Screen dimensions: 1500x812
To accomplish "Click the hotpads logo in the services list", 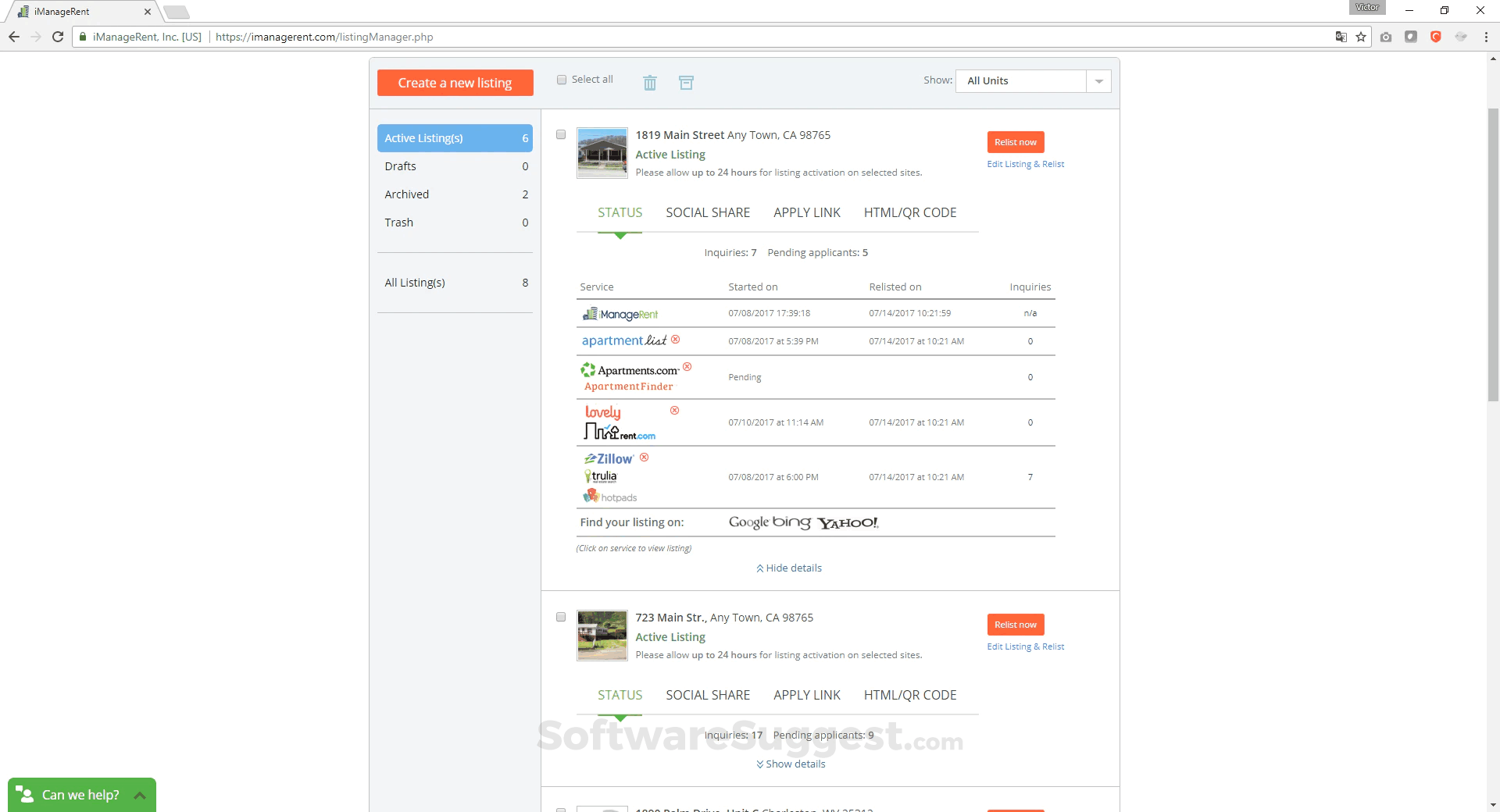I will point(609,496).
